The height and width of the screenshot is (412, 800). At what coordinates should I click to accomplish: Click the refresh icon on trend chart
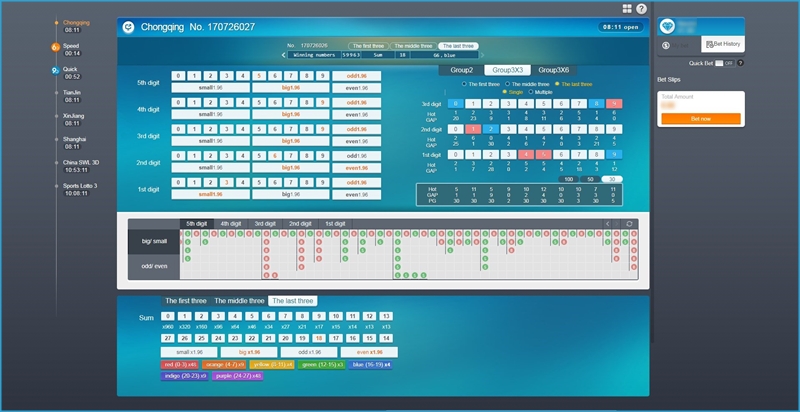[629, 224]
